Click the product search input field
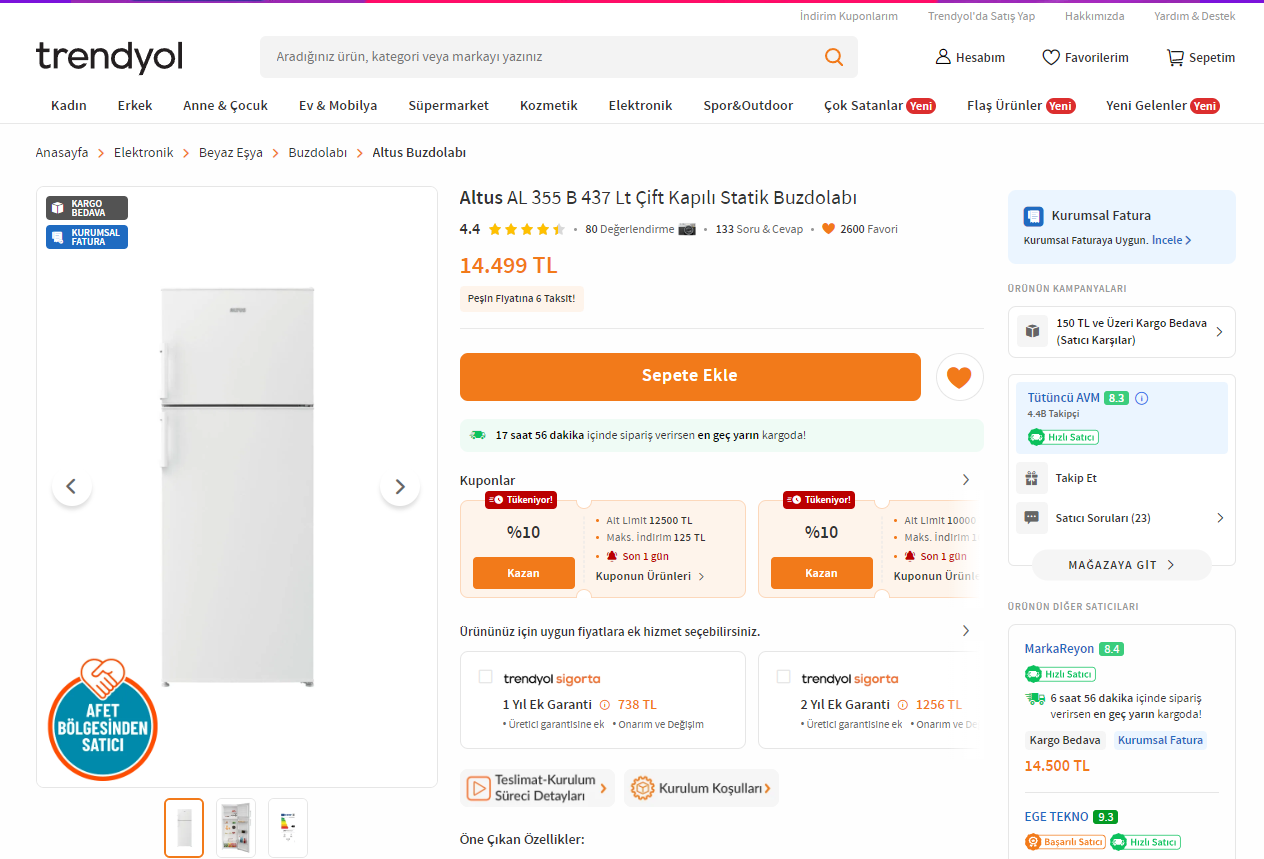The width and height of the screenshot is (1264, 859). pyautogui.click(x=540, y=57)
